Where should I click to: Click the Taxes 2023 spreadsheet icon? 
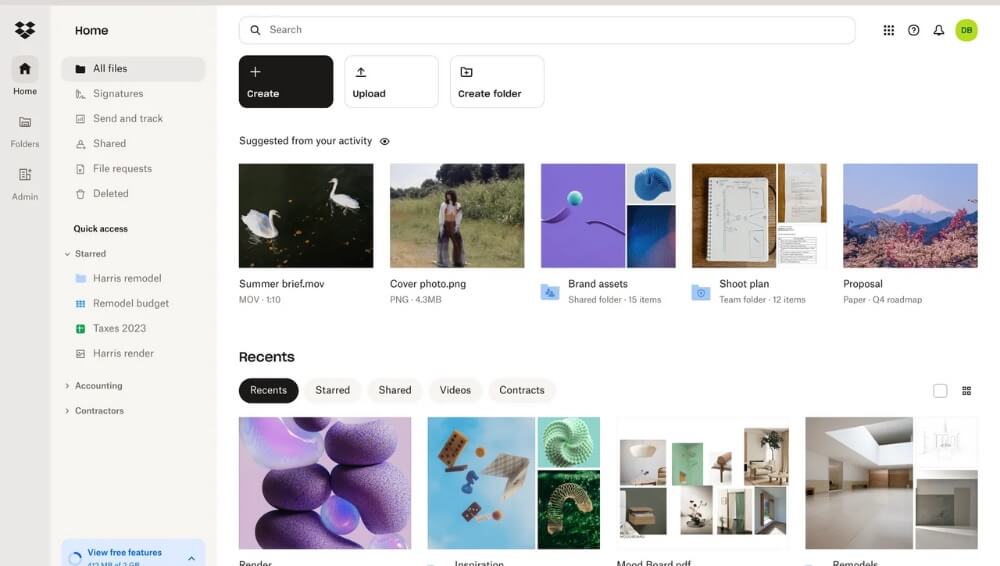click(80, 329)
